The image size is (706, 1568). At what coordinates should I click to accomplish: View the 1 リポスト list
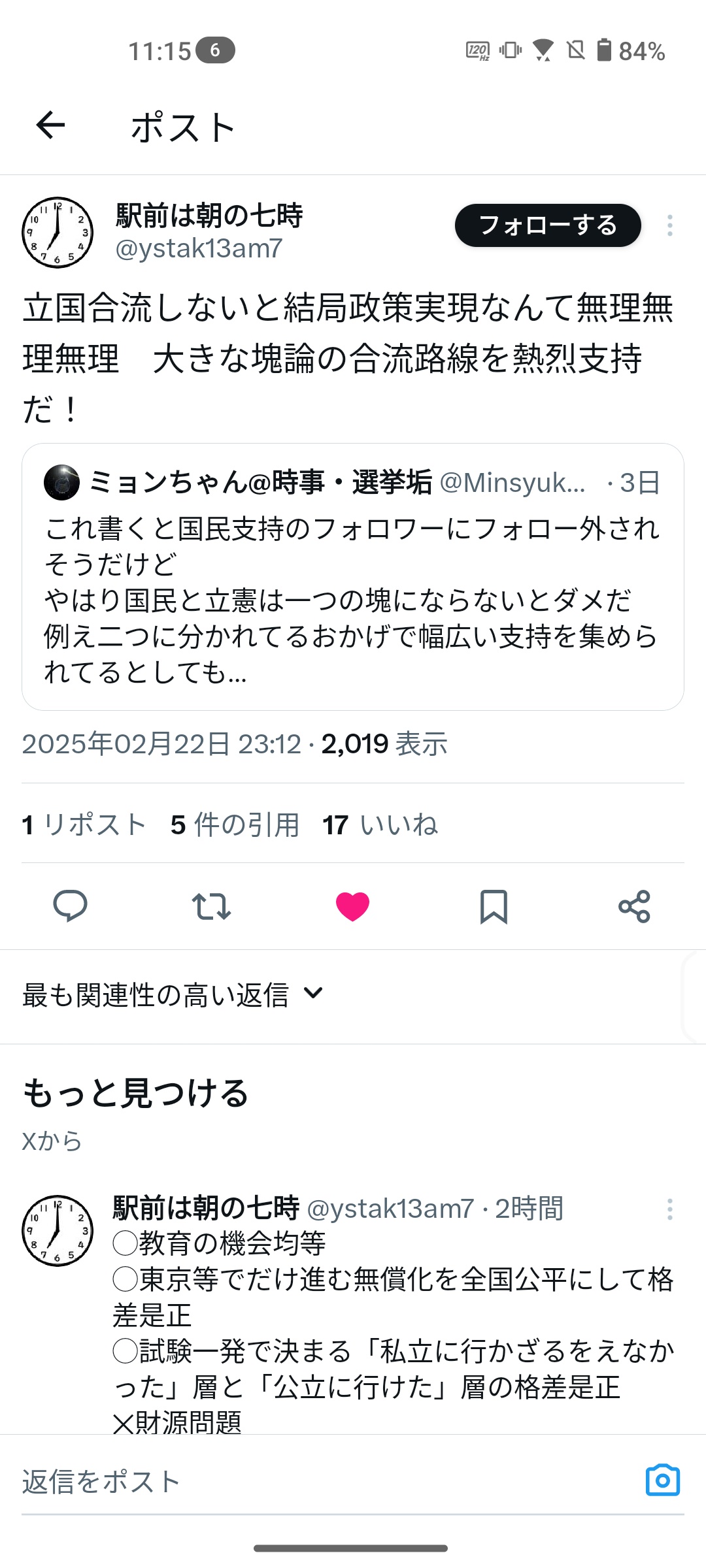point(84,825)
